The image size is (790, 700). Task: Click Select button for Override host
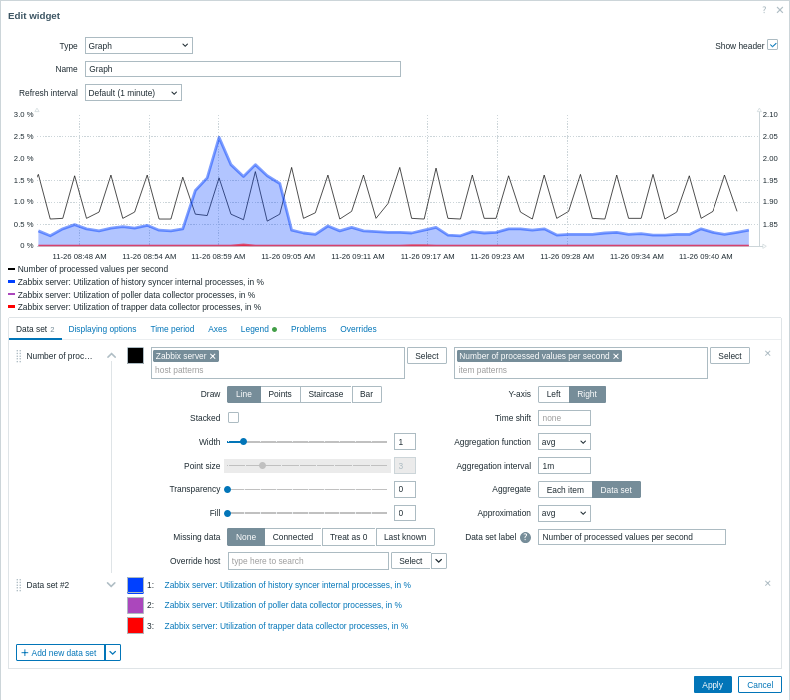point(411,561)
